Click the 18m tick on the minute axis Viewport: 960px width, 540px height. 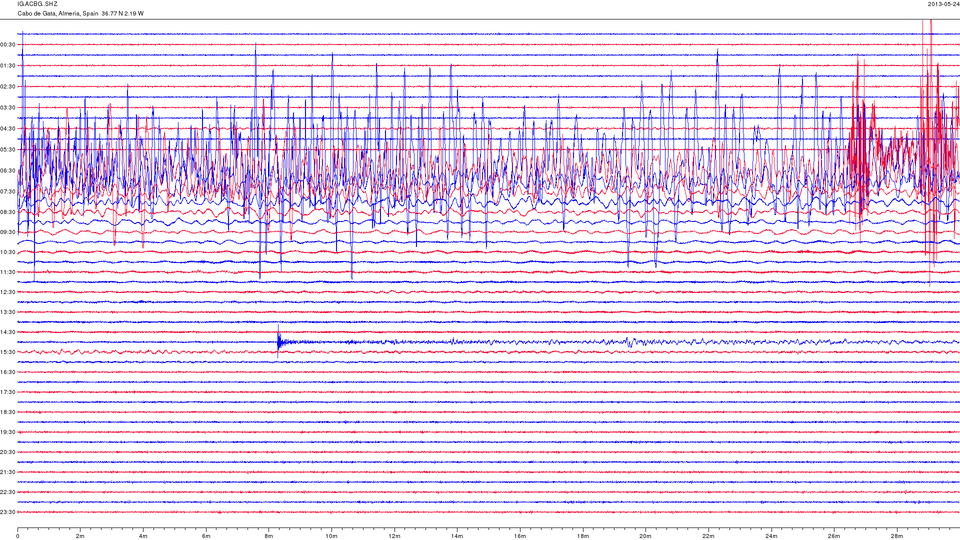point(582,536)
